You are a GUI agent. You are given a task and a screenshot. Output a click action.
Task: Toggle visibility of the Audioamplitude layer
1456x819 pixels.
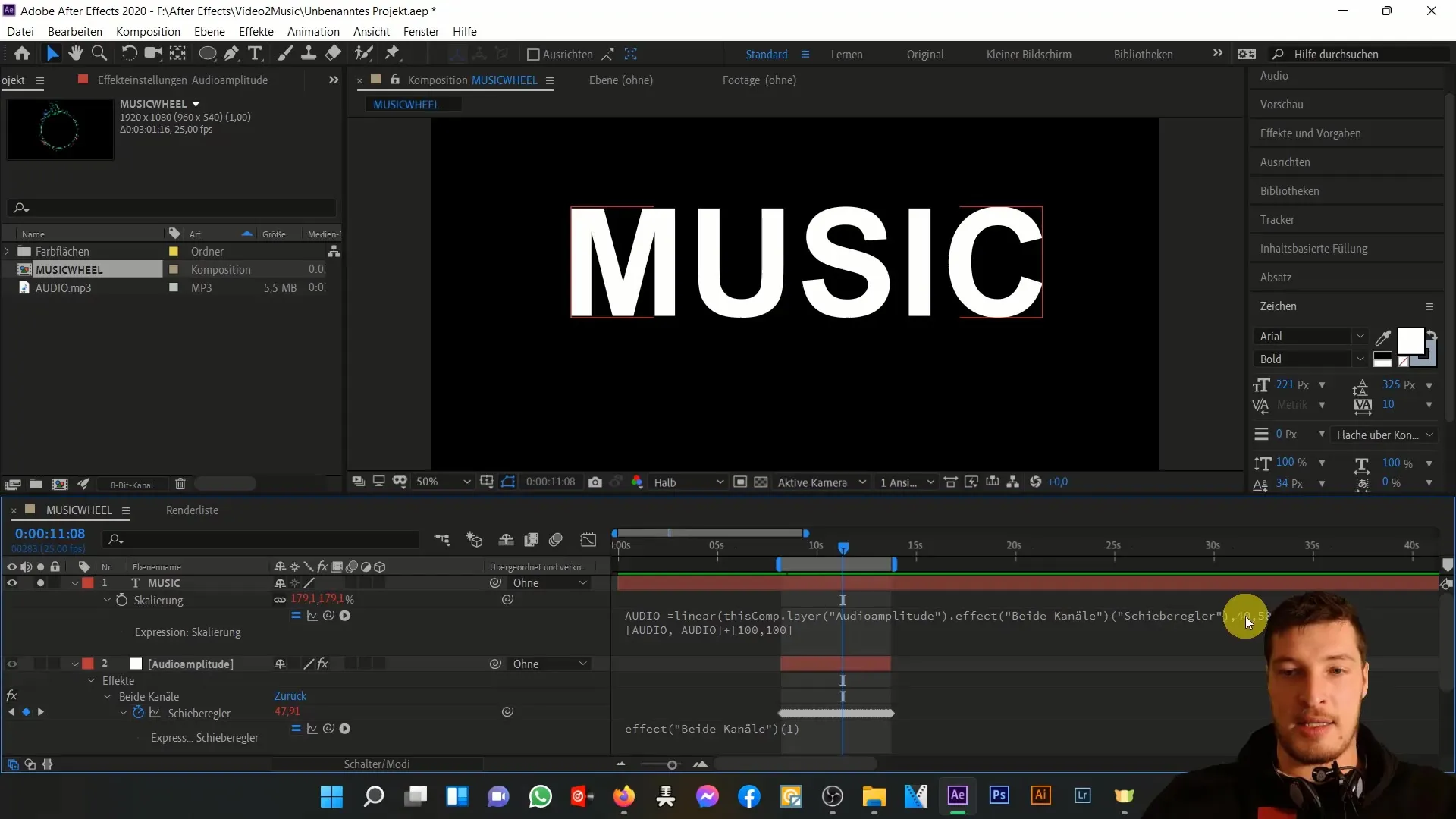pos(12,664)
